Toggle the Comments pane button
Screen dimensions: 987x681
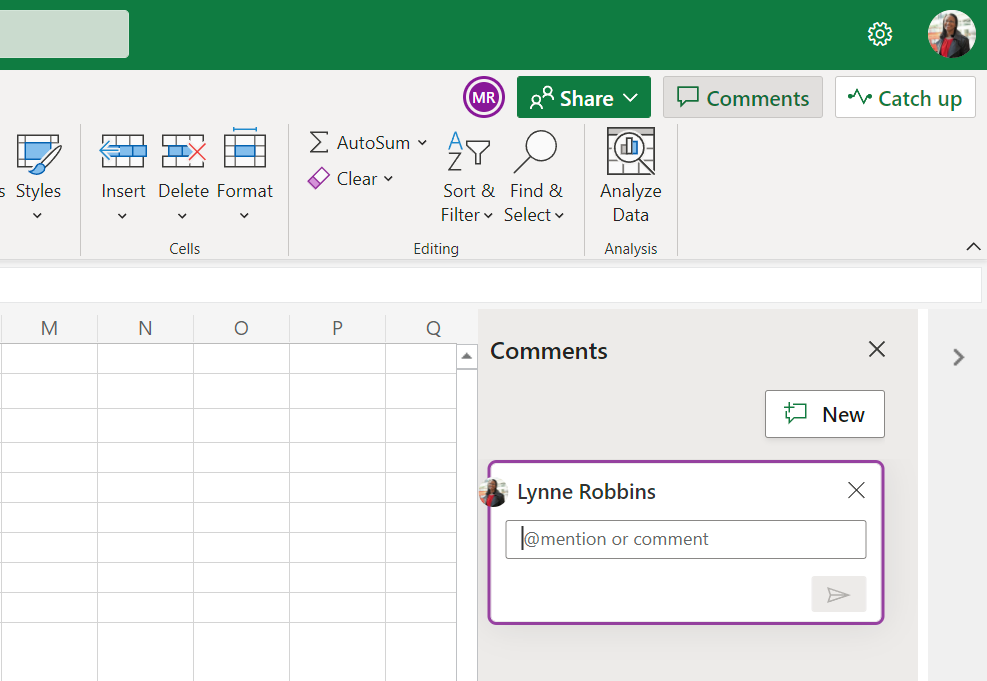(743, 98)
